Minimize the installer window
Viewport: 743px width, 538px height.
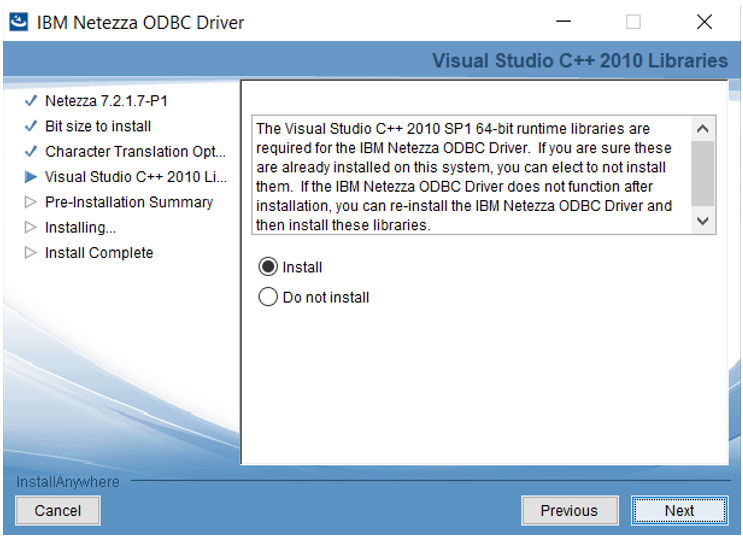(x=563, y=21)
